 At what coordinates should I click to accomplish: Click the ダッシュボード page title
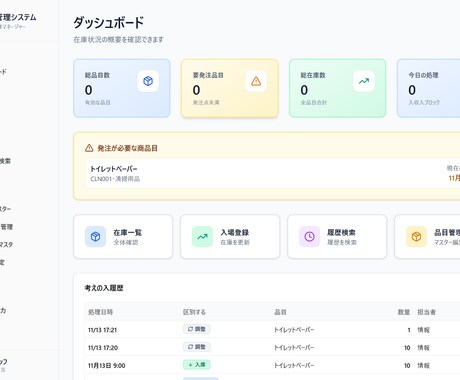109,22
